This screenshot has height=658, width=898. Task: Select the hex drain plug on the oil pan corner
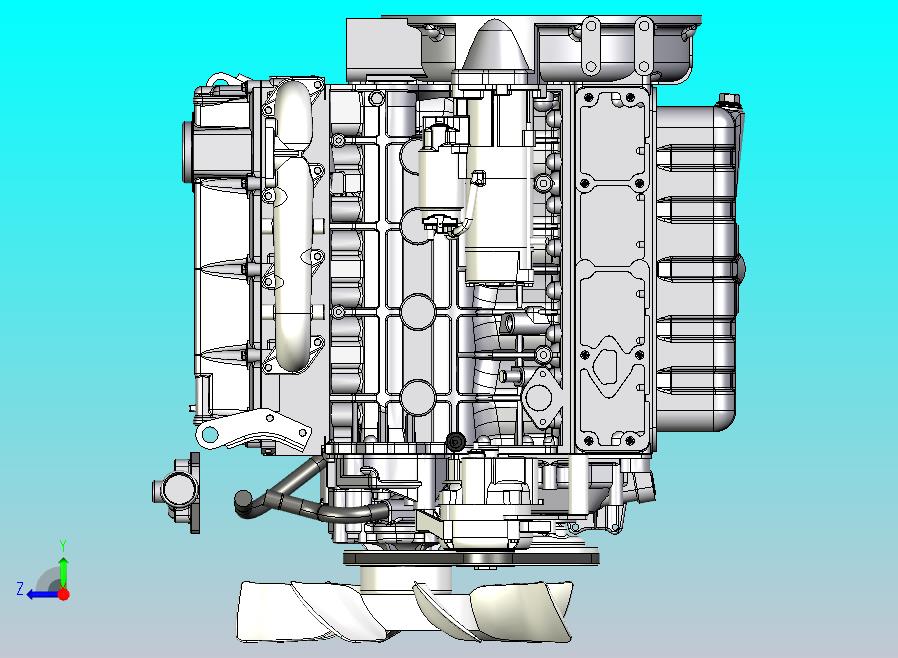click(728, 100)
